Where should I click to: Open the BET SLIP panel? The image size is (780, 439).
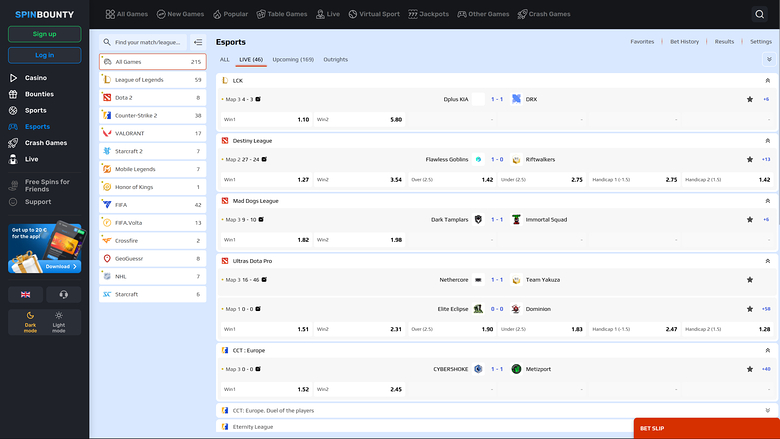click(x=706, y=428)
